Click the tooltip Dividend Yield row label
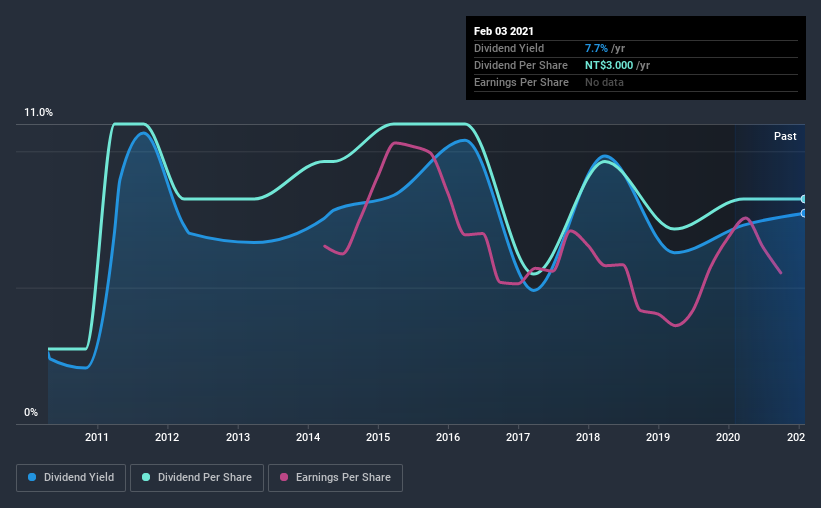The image size is (821, 508). coord(509,48)
